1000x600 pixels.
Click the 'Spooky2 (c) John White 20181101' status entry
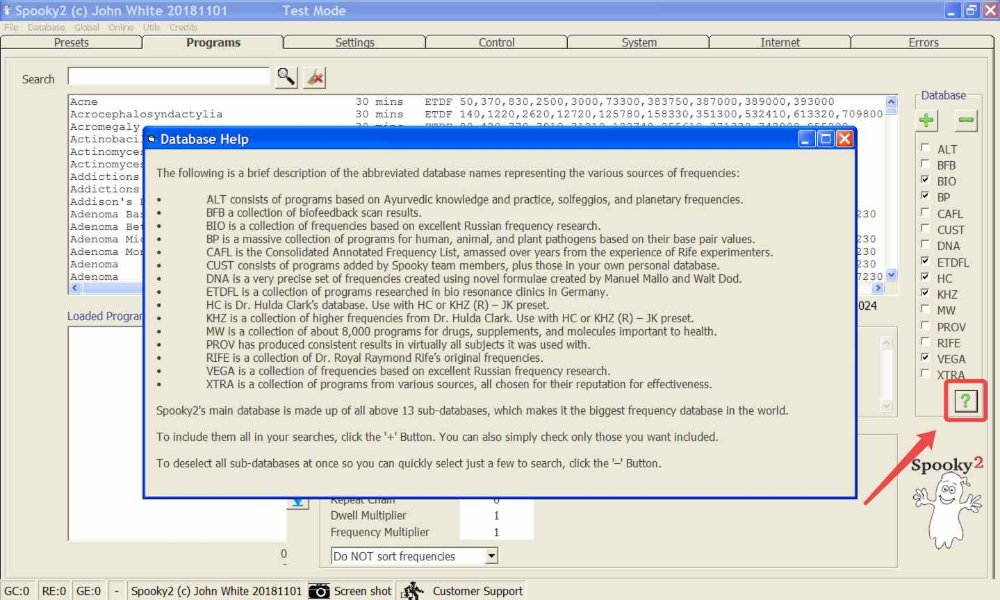(216, 591)
